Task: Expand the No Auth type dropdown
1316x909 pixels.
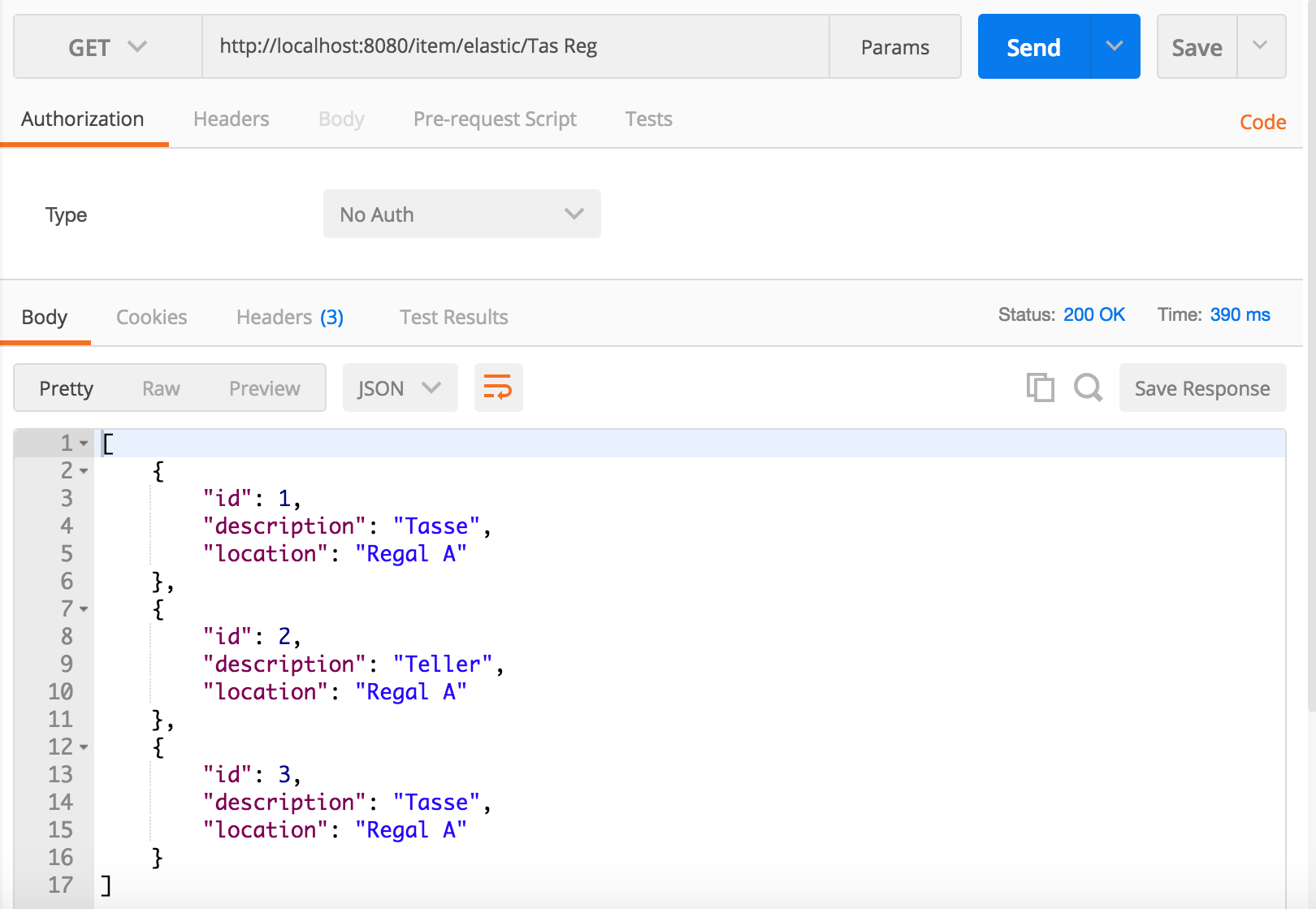Action: point(461,214)
